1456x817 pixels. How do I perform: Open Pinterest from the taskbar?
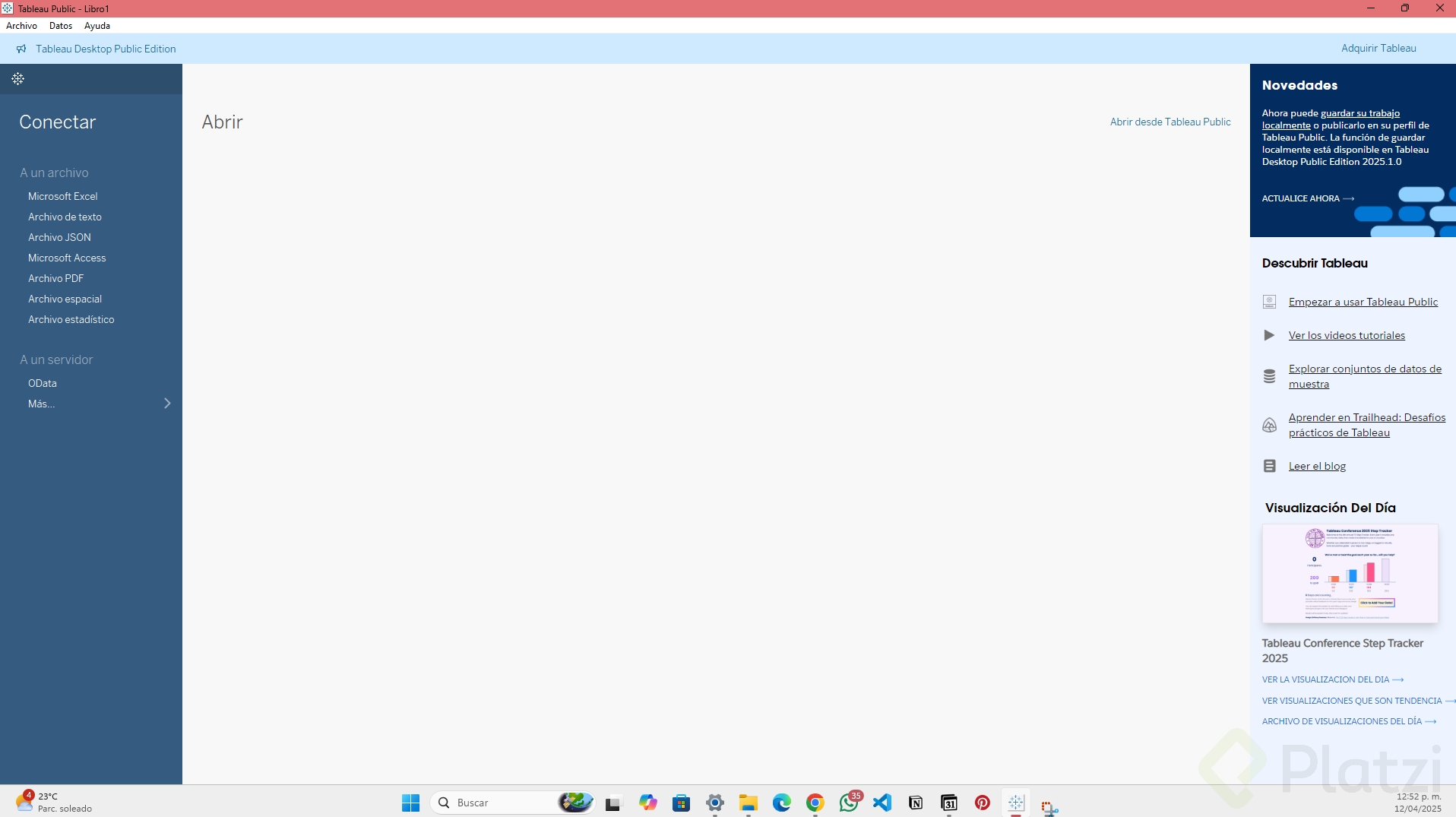click(x=983, y=803)
